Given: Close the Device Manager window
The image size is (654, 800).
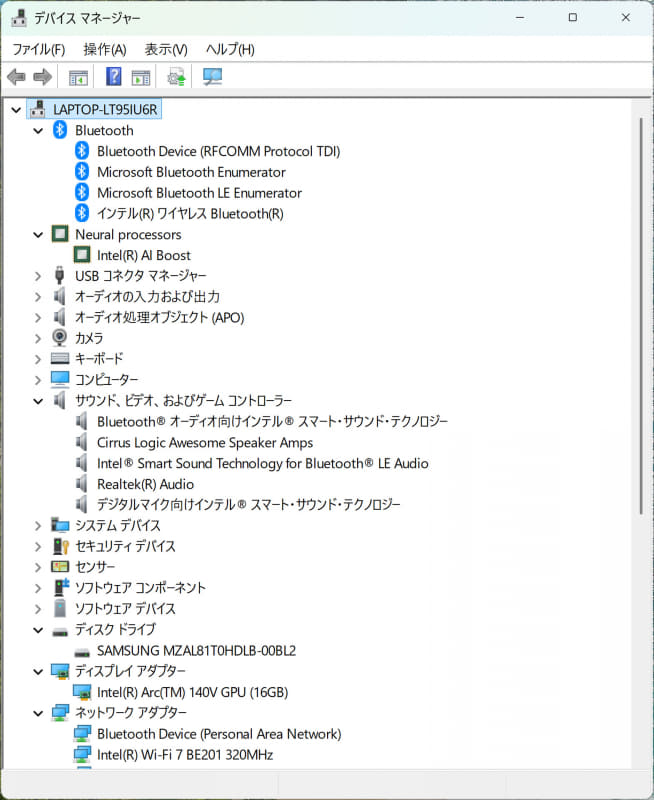Looking at the screenshot, I should coord(626,18).
